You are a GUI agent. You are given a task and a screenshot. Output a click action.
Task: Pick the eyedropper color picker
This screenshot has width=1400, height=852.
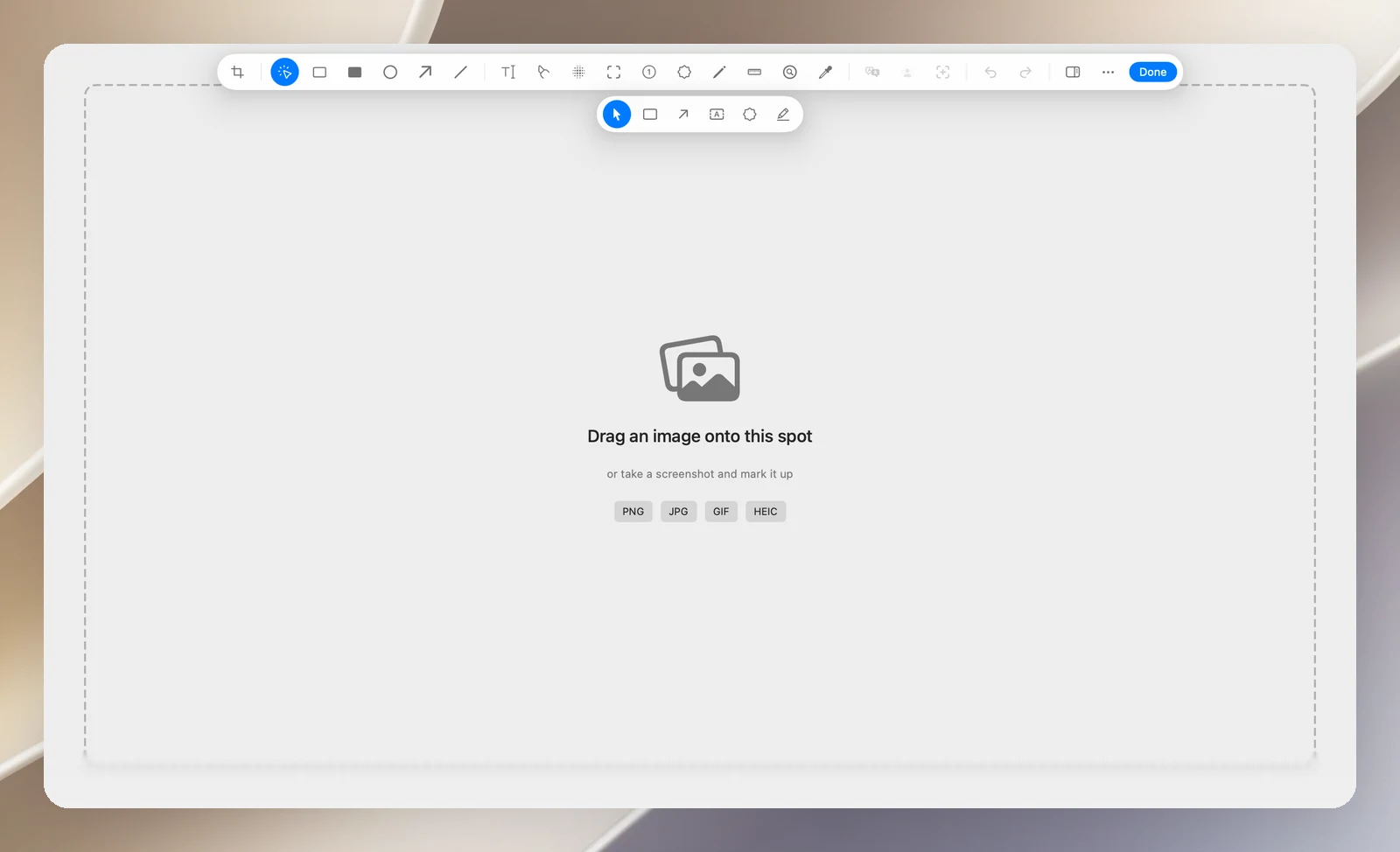[x=825, y=72]
